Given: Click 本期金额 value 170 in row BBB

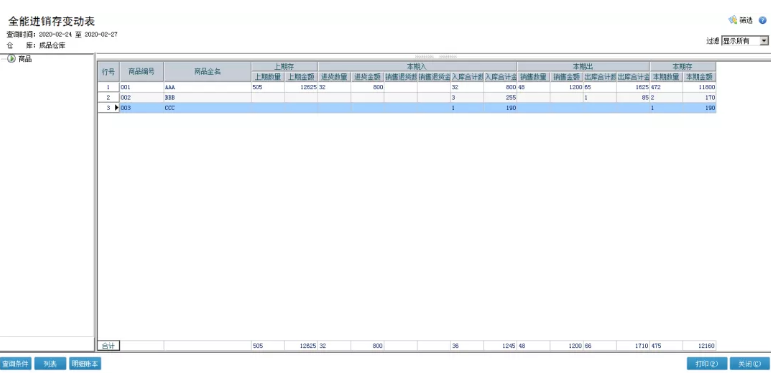Looking at the screenshot, I should [699, 97].
